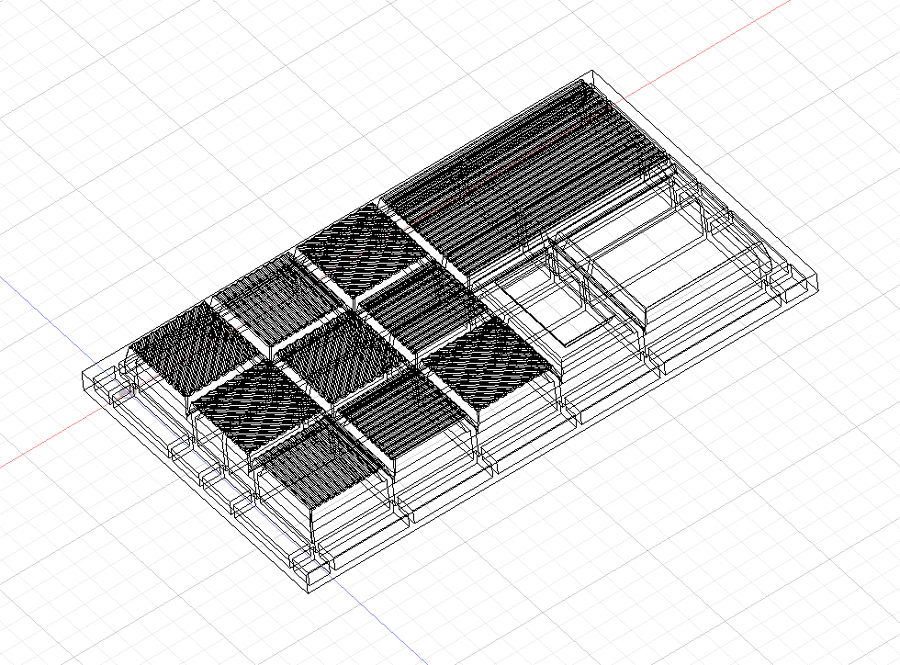The width and height of the screenshot is (900, 665).
Task: Click the empty grid area at top left
Action: tap(150, 100)
